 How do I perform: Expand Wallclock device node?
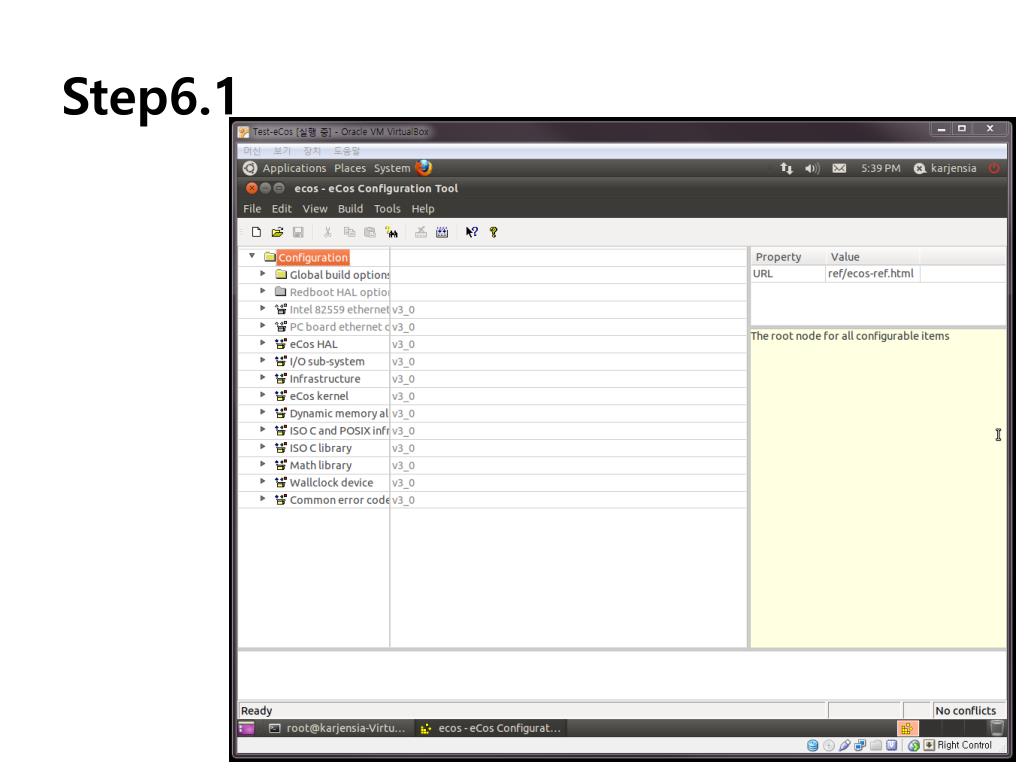[263, 481]
